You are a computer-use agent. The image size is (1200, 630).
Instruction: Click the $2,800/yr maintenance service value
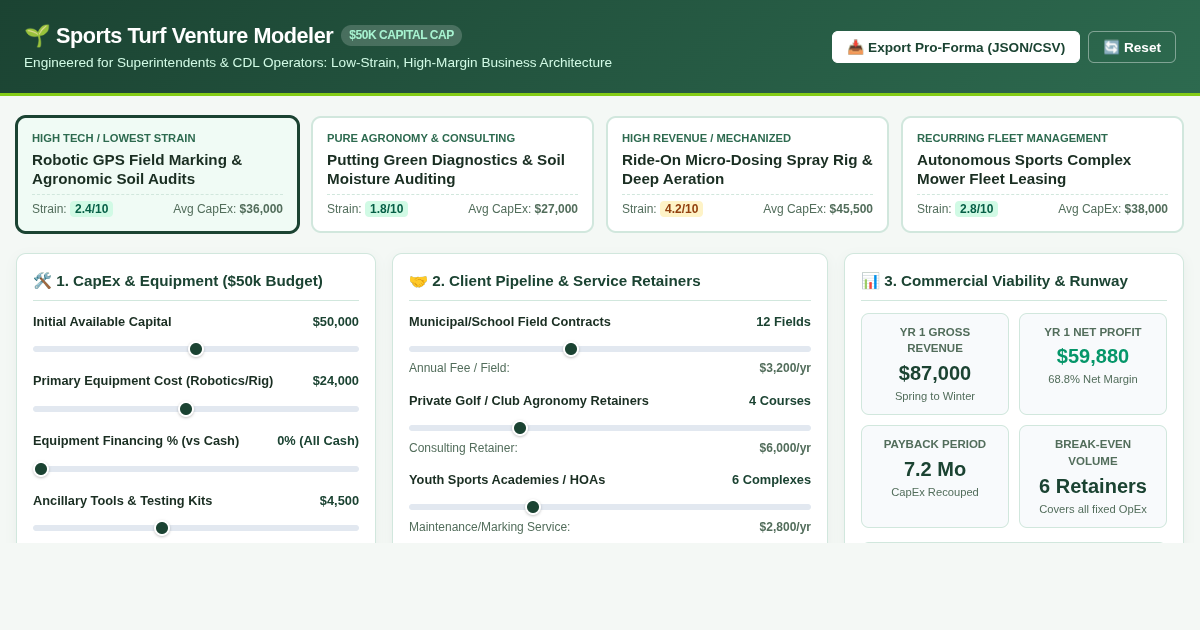click(x=785, y=527)
